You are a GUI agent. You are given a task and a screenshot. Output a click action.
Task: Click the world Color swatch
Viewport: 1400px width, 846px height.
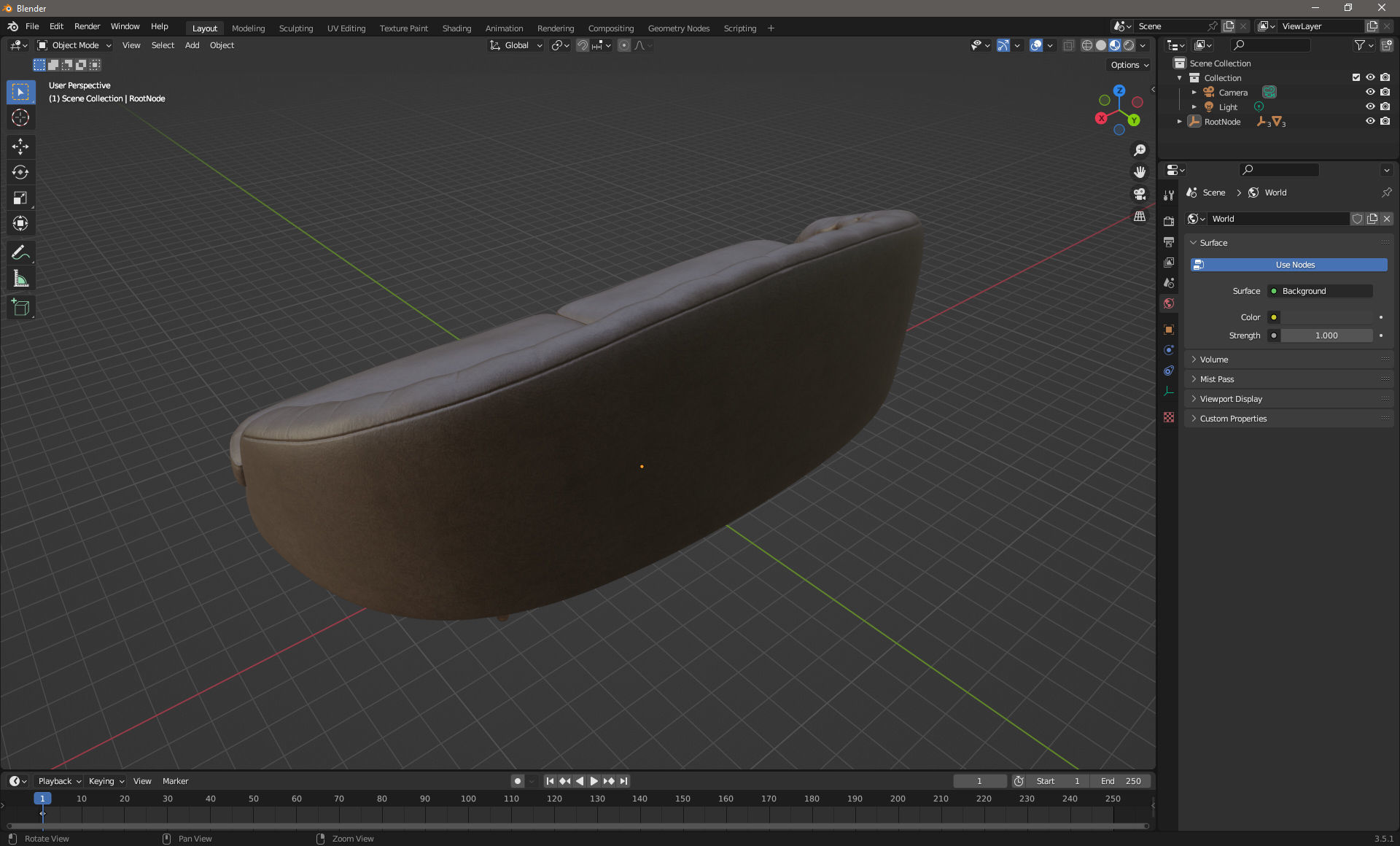coord(1326,317)
